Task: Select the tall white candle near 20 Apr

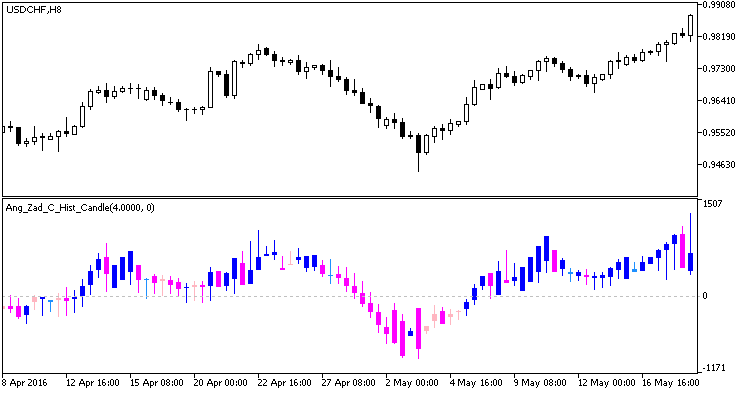Action: (210, 88)
